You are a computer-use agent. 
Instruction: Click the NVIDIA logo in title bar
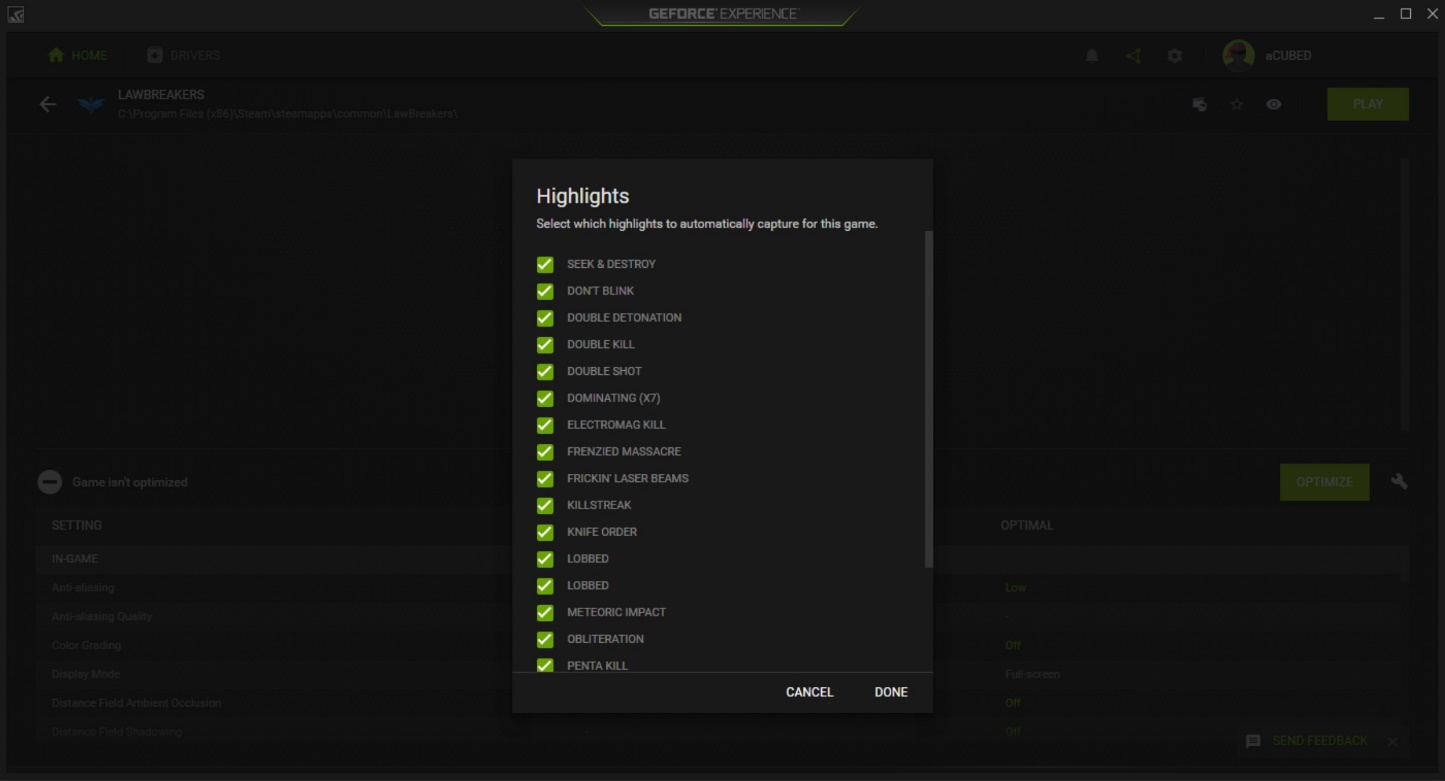point(15,14)
